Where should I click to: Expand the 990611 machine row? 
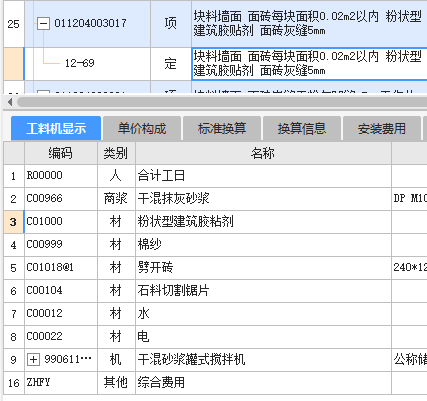coord(33,360)
